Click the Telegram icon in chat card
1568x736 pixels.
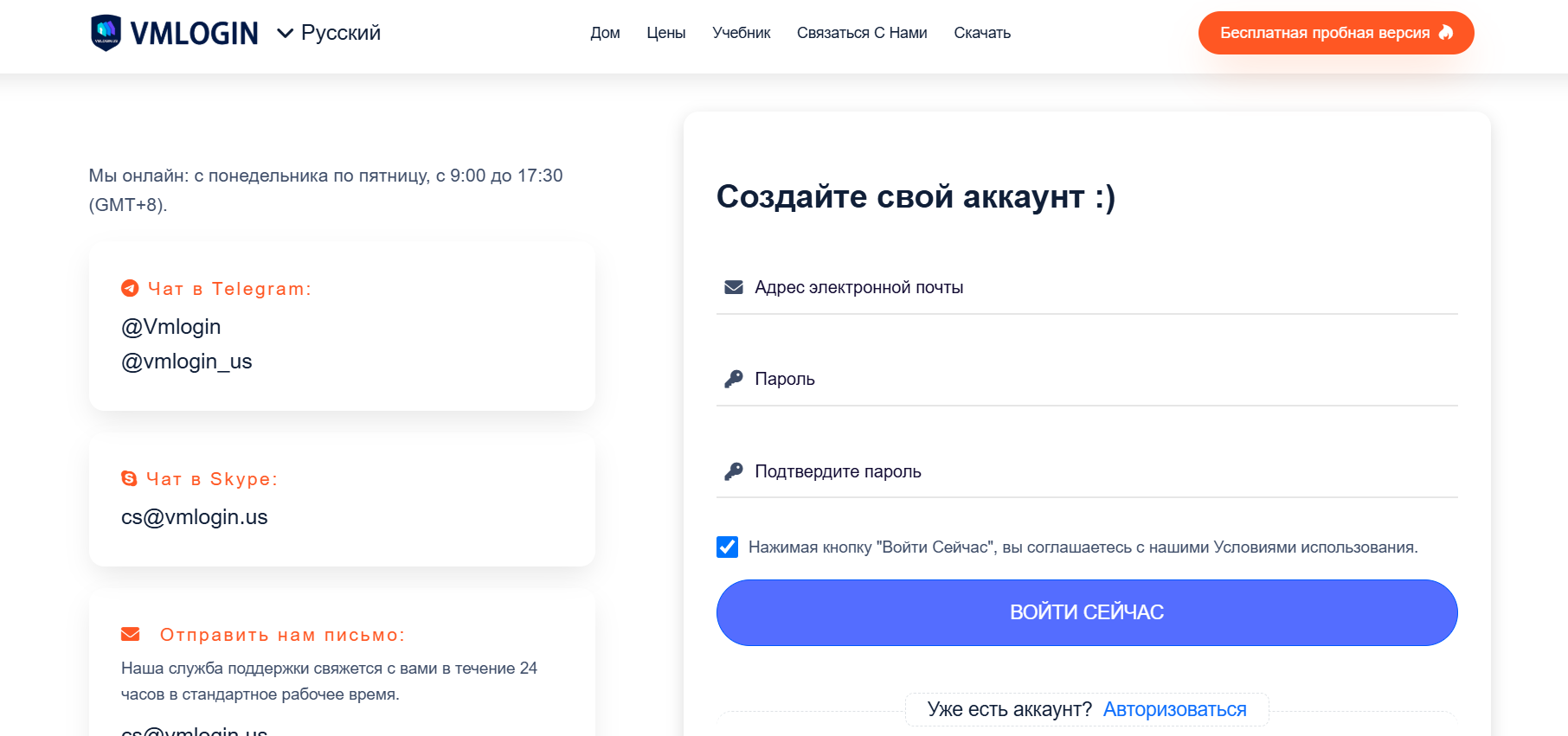130,288
